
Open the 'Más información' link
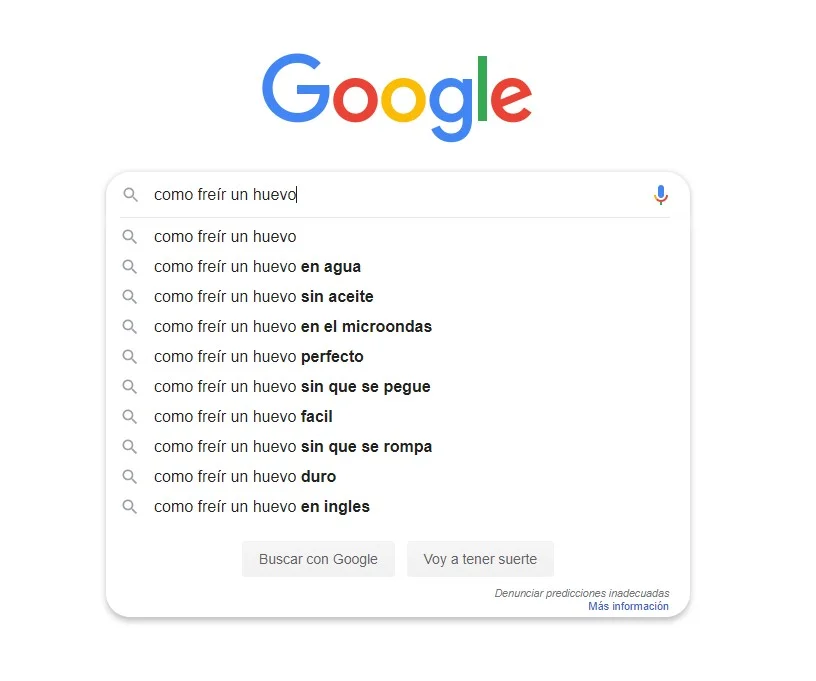628,606
